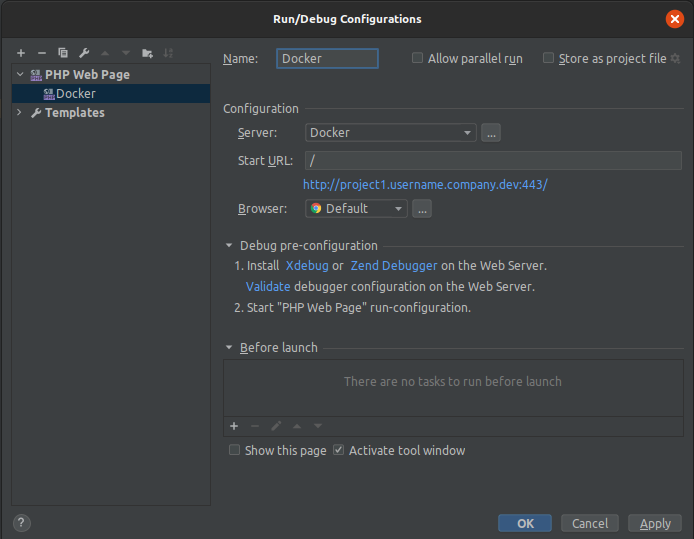The width and height of the screenshot is (694, 539).
Task: Click the Docker configuration icon in tree
Action: [49, 94]
